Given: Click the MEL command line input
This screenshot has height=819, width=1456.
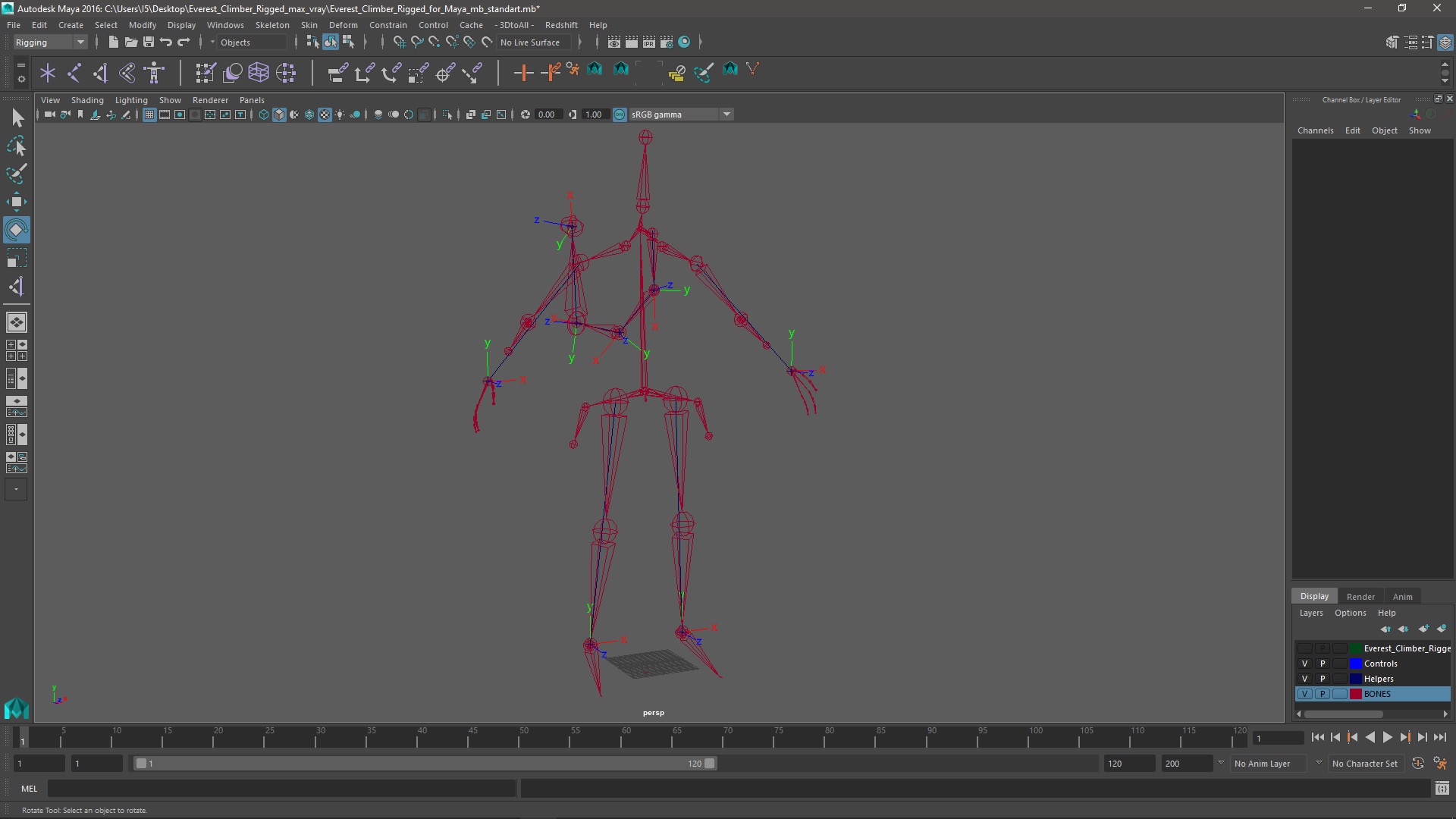Looking at the screenshot, I should tap(282, 789).
